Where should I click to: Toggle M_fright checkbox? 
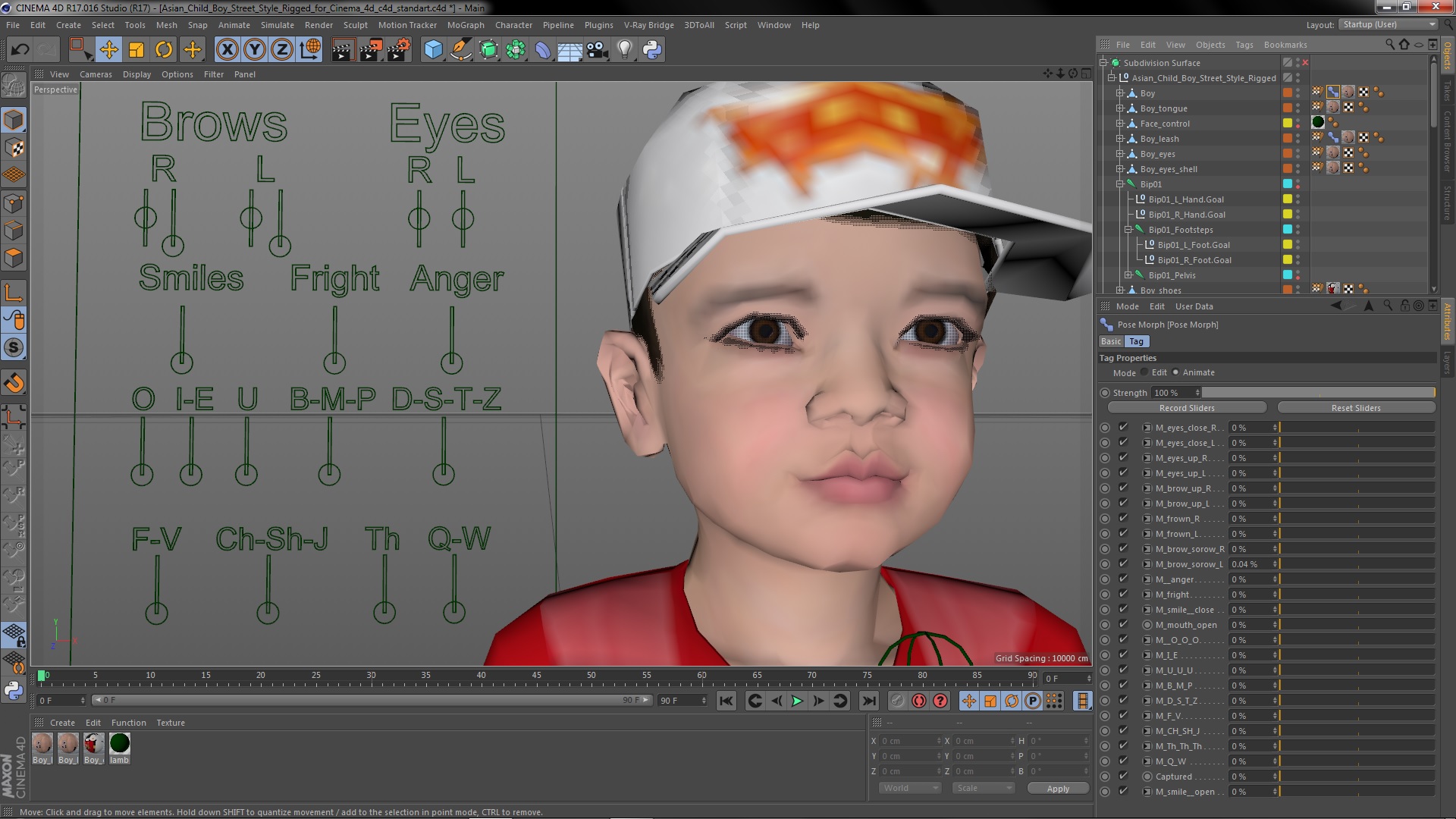point(1123,594)
